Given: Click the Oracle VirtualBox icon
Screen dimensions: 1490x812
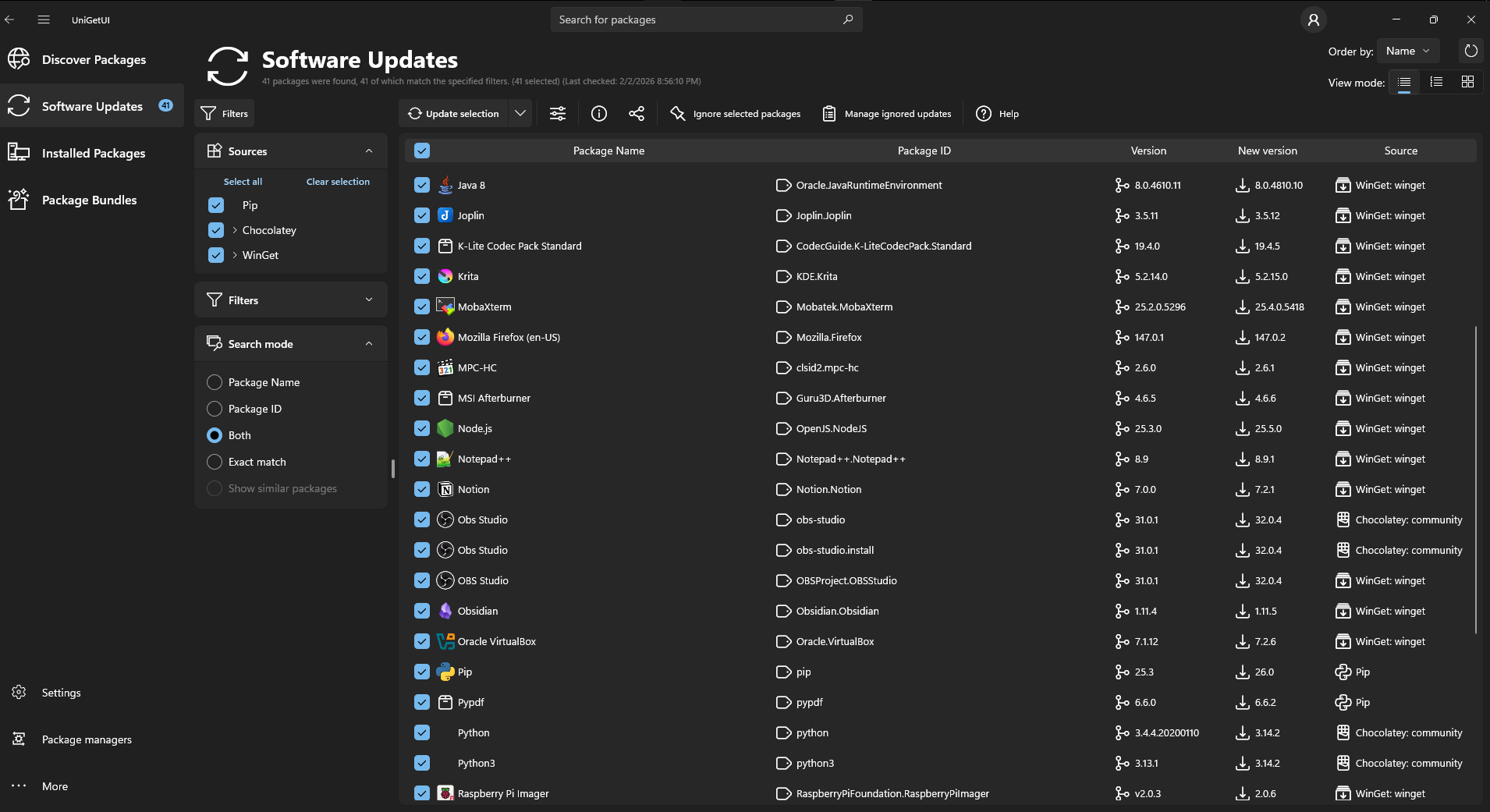Looking at the screenshot, I should [x=445, y=641].
